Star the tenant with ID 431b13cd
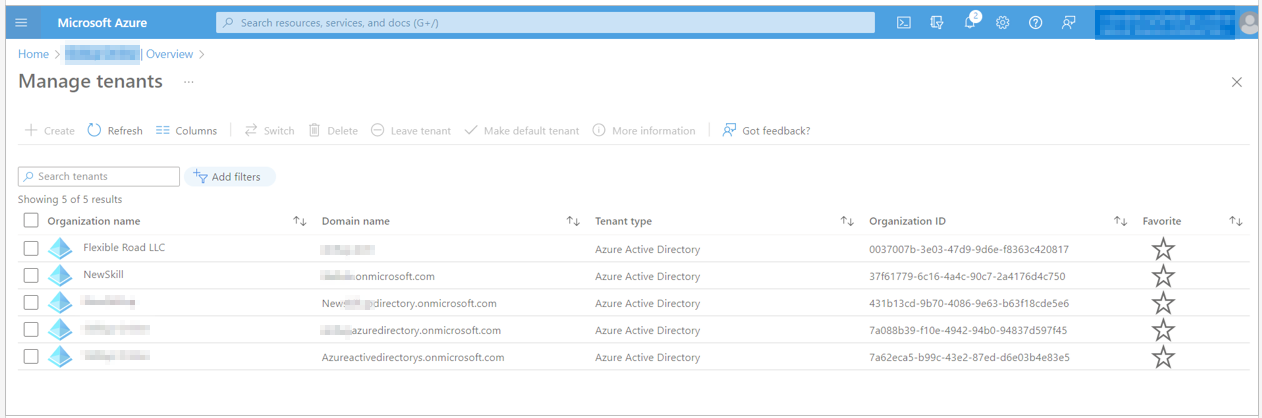The image size is (1262, 418). coord(1163,303)
